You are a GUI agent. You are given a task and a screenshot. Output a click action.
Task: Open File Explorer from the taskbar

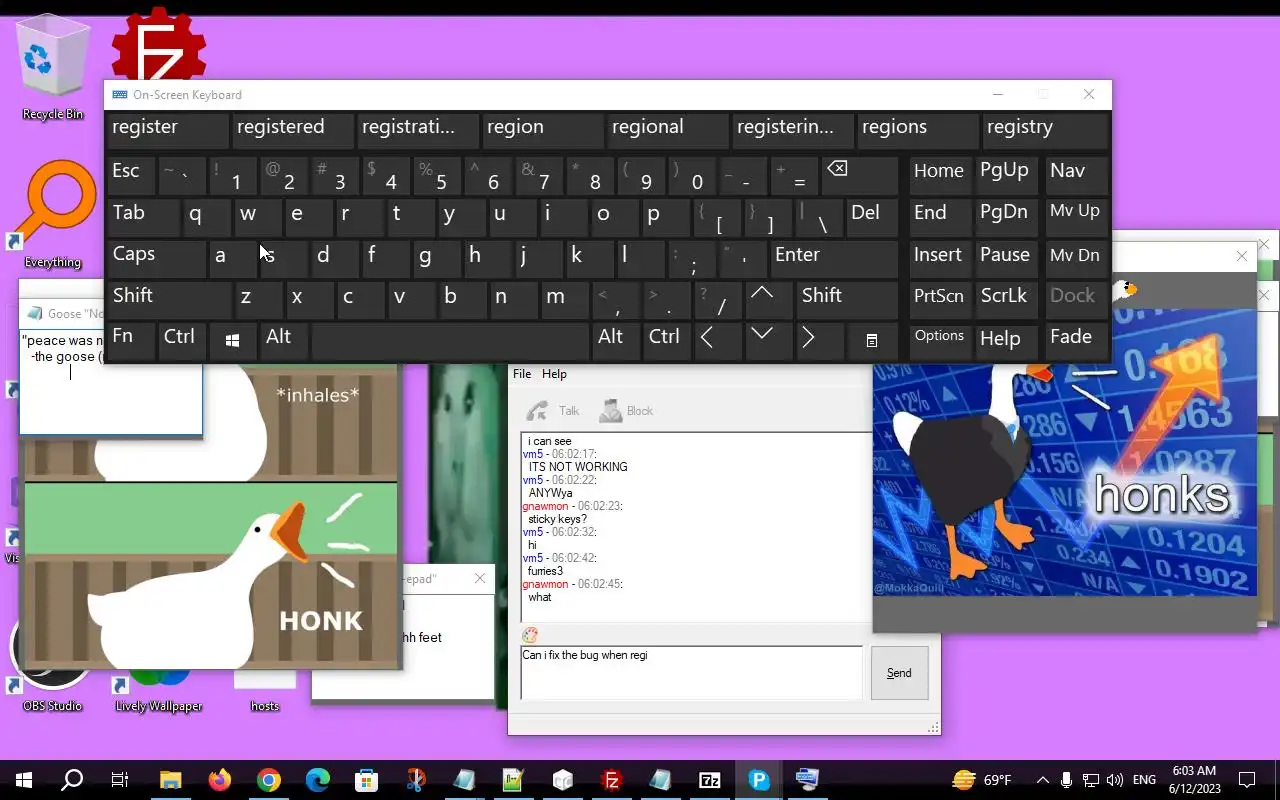[170, 780]
